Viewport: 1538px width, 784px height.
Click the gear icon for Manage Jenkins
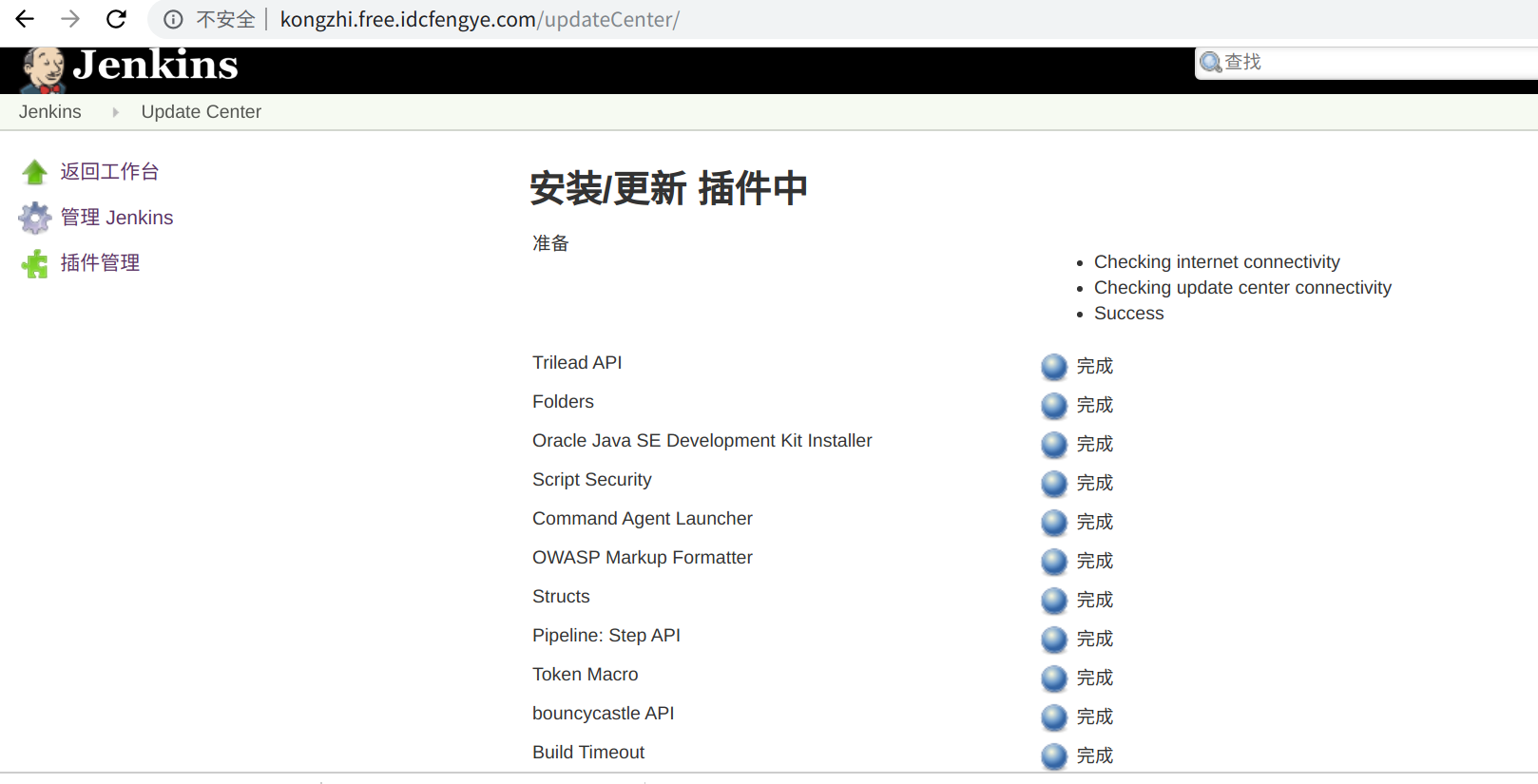[x=35, y=218]
